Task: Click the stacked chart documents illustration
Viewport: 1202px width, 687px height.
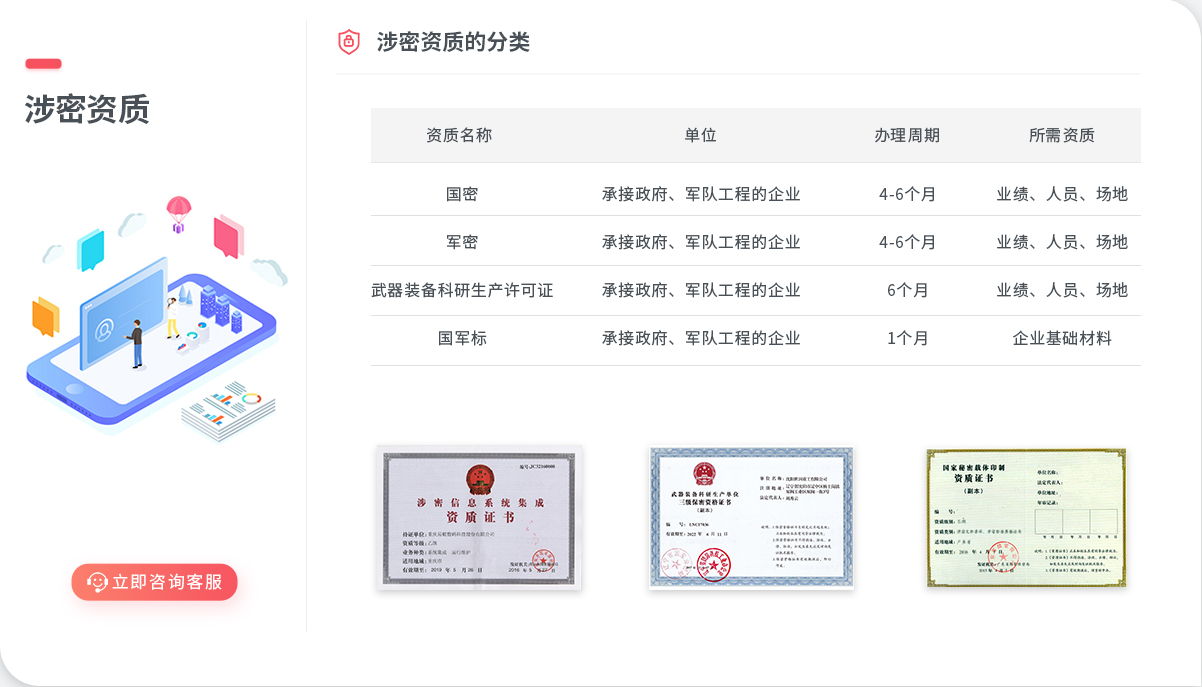Action: [x=230, y=412]
